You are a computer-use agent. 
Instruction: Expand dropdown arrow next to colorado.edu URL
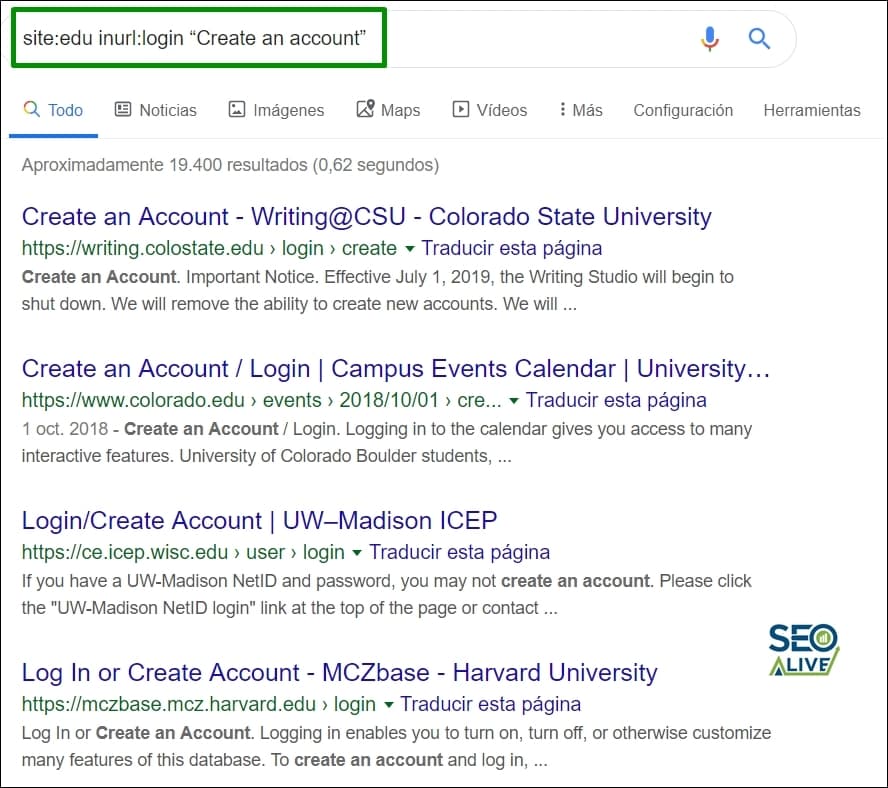click(x=514, y=401)
